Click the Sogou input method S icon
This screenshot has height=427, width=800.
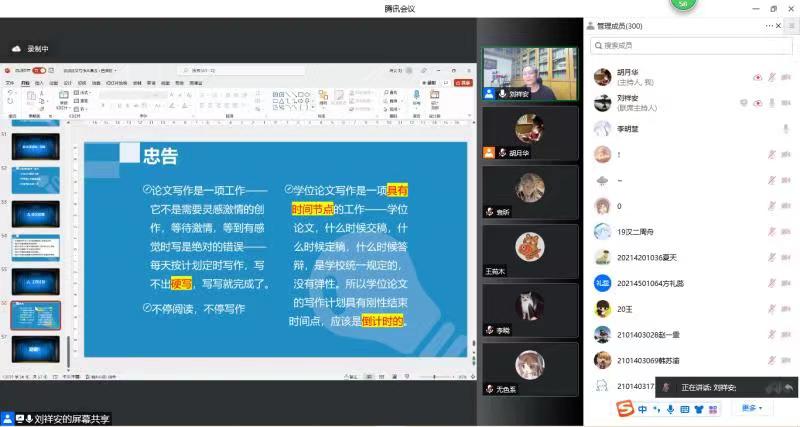pyautogui.click(x=625, y=409)
